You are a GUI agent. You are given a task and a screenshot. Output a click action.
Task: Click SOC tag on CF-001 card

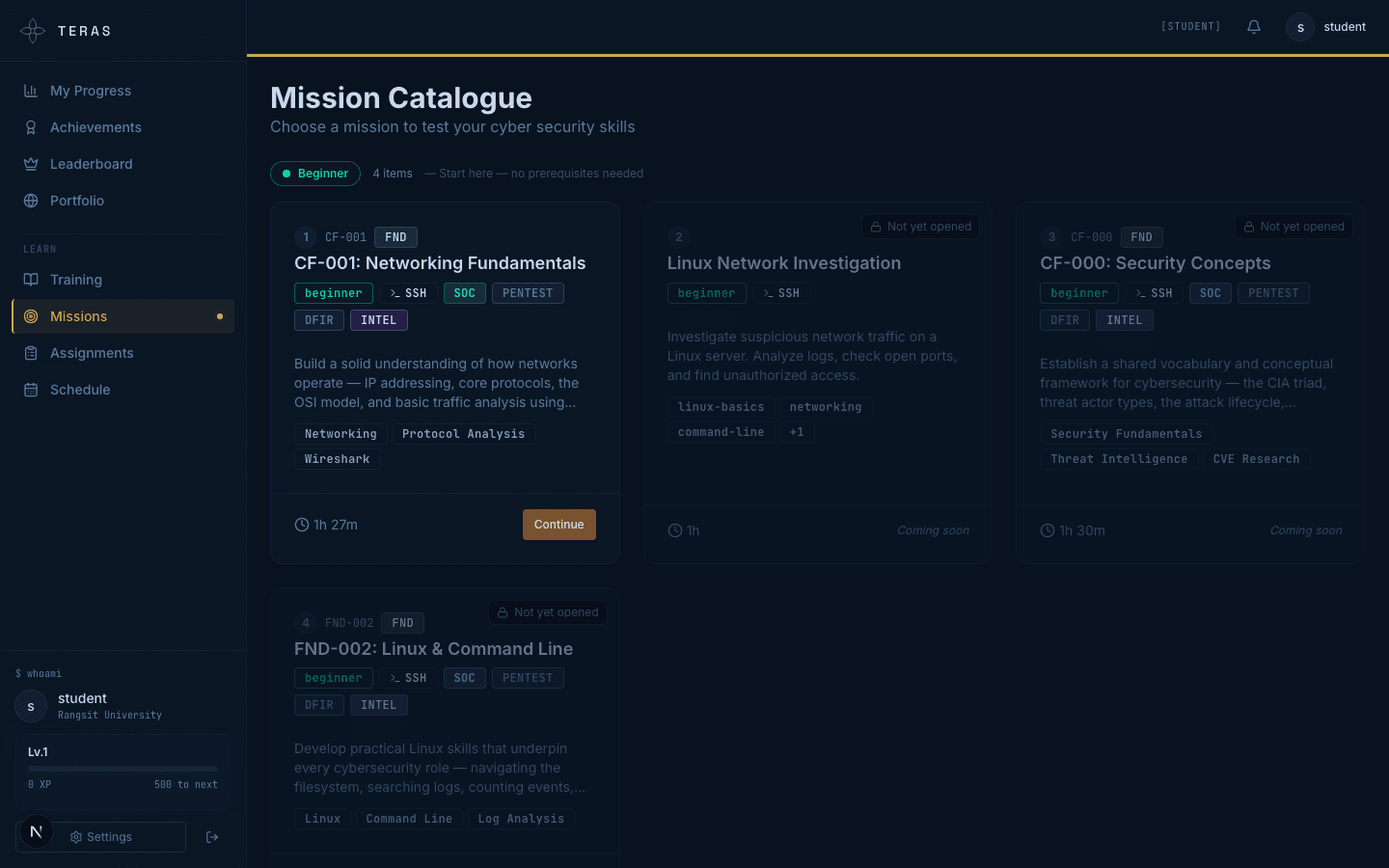coord(465,293)
